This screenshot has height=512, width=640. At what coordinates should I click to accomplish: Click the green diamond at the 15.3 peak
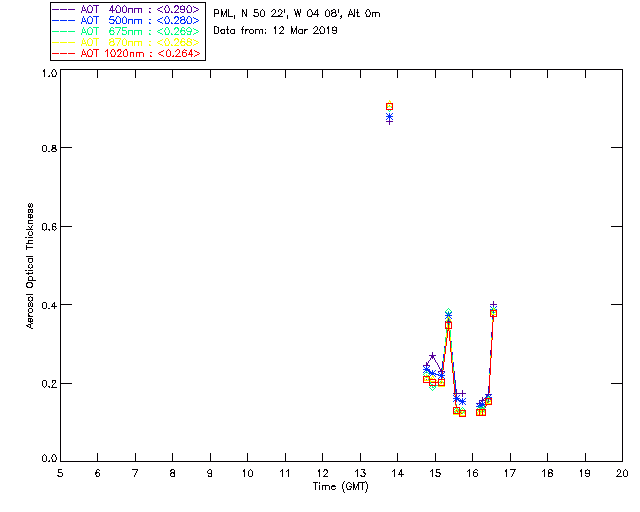pyautogui.click(x=448, y=312)
